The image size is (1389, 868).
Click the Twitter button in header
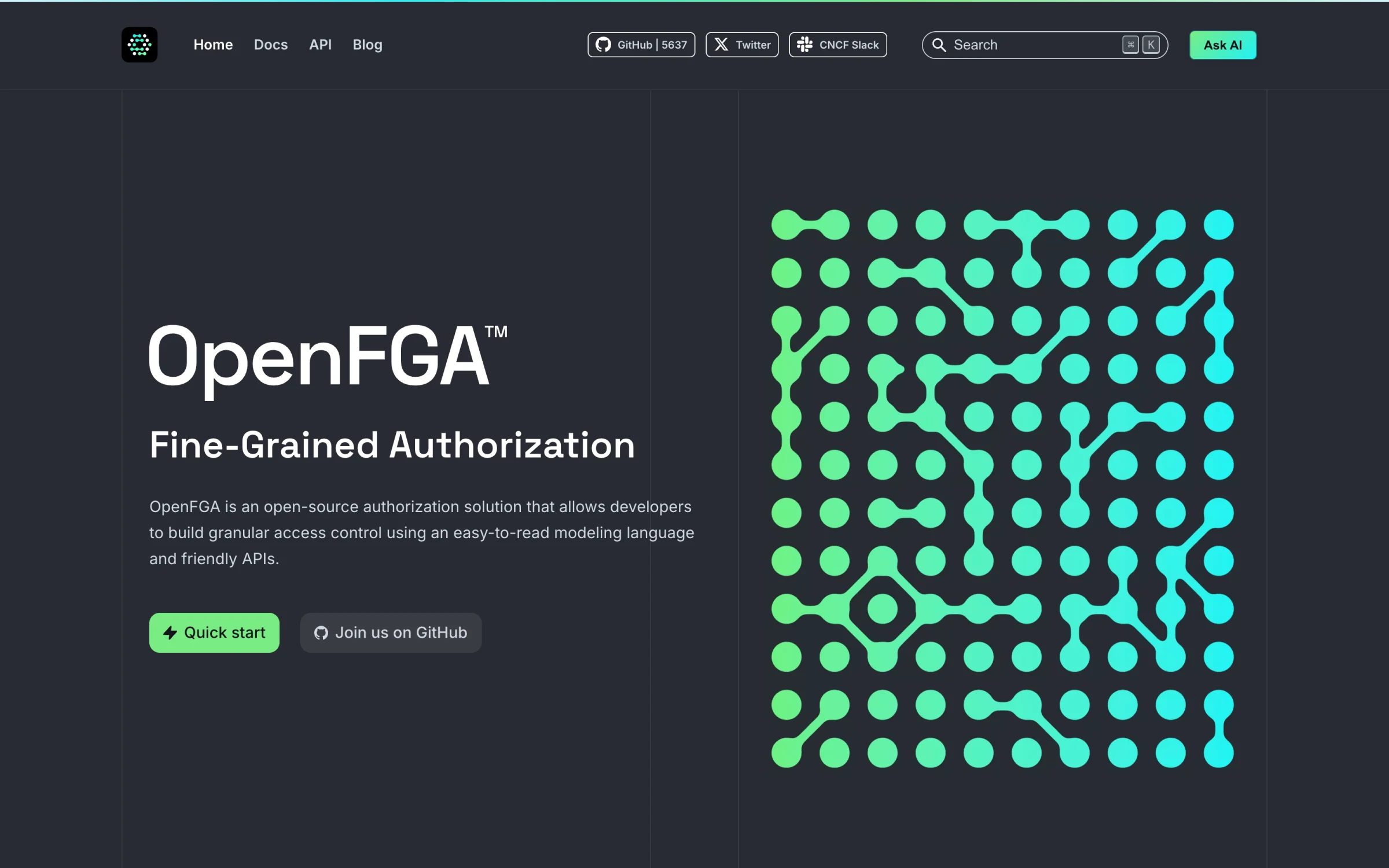pyautogui.click(x=742, y=45)
